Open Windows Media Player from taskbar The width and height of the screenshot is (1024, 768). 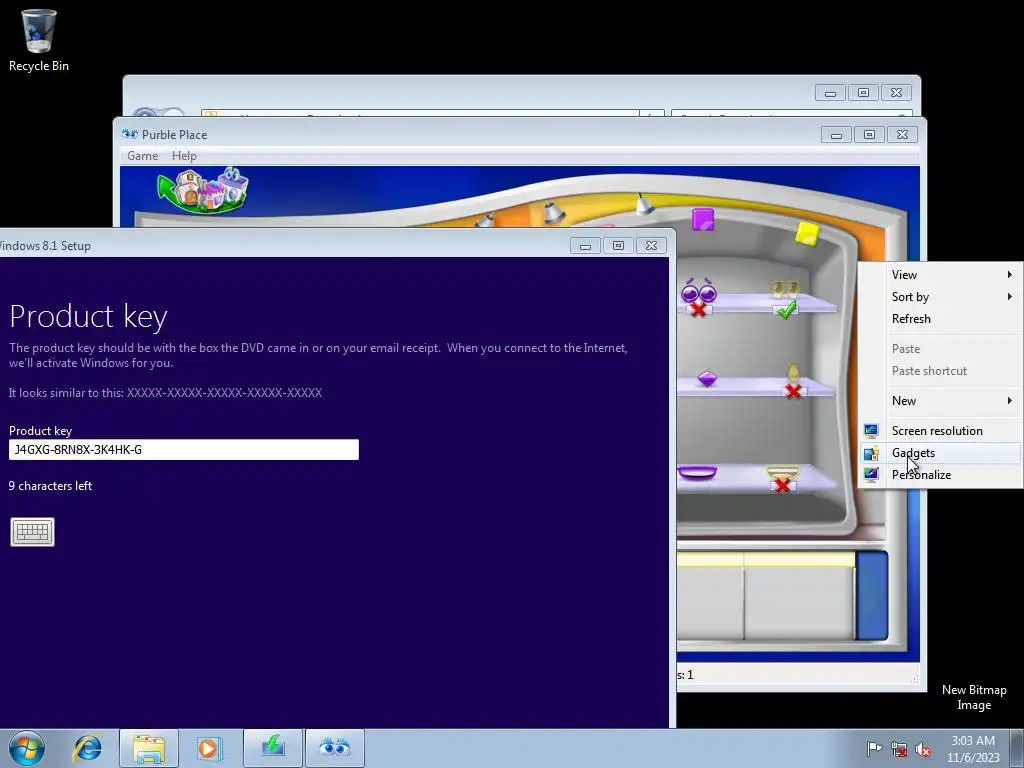209,748
